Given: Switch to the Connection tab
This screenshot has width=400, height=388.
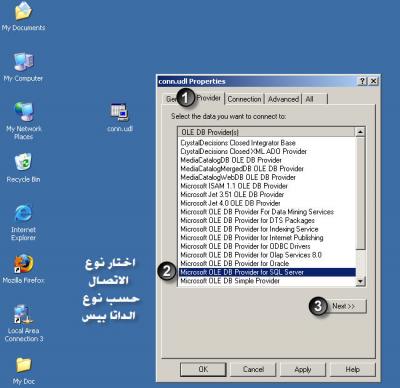Looking at the screenshot, I should point(244,99).
